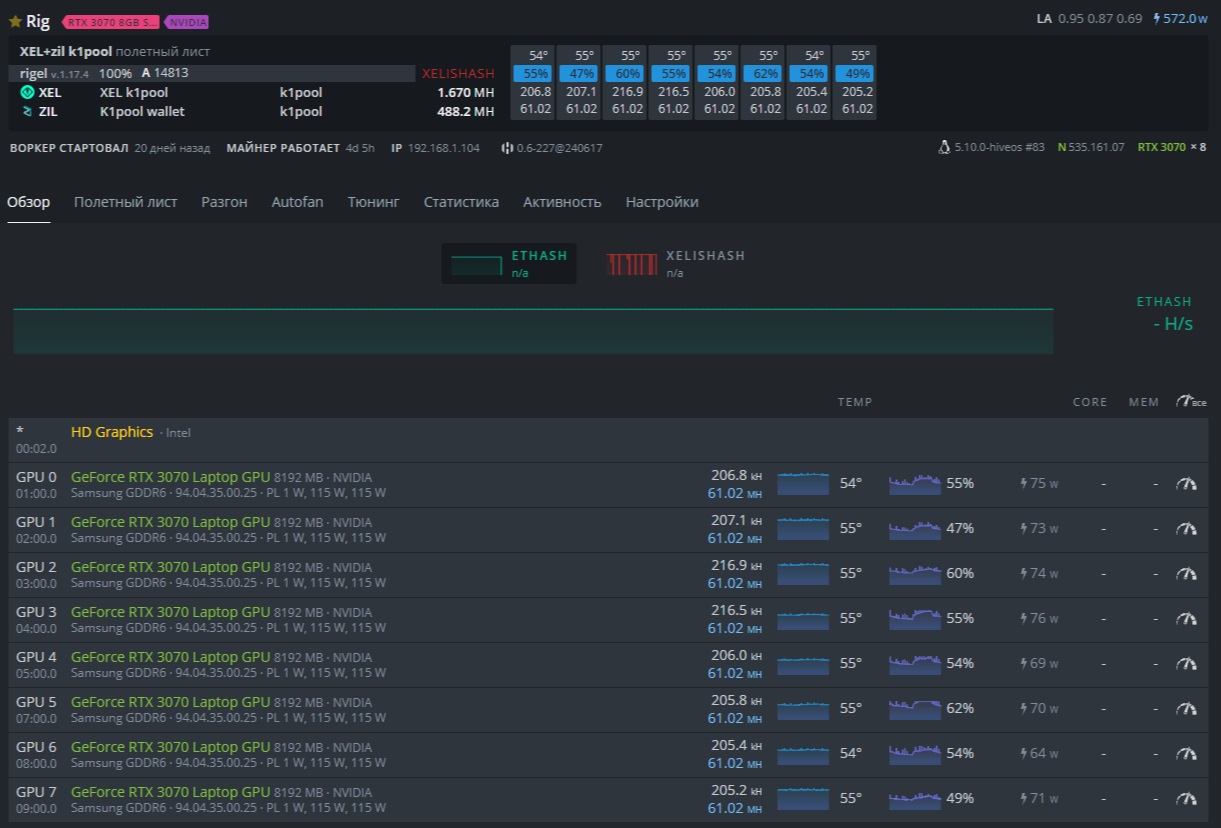
Task: Open the Настройки tab
Action: point(662,202)
